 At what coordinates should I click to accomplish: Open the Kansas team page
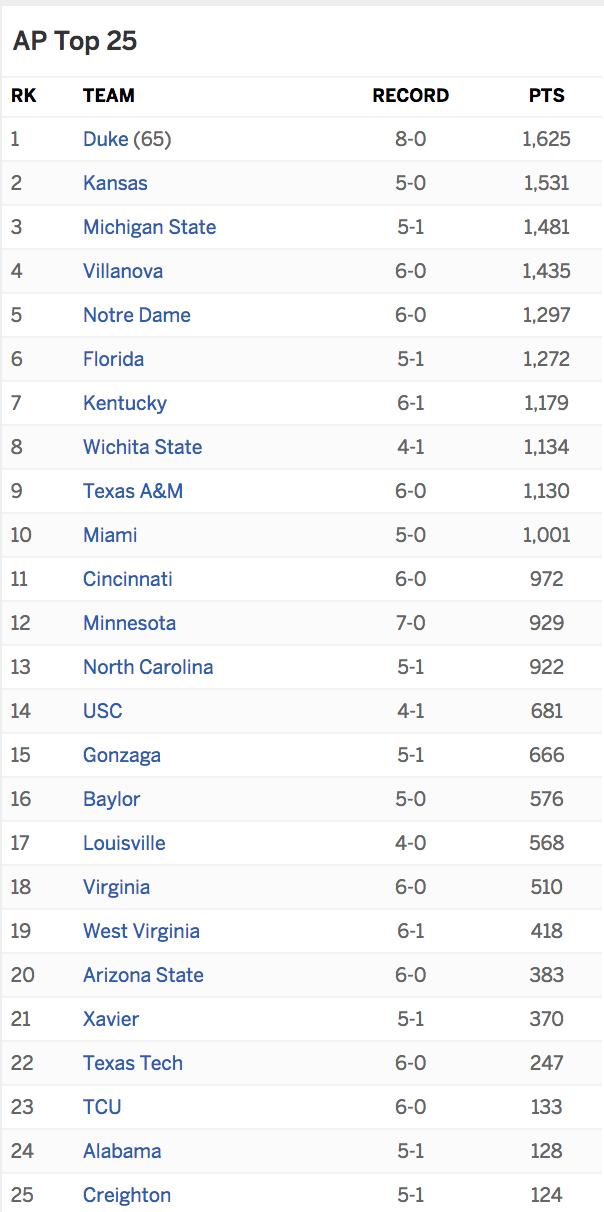[115, 183]
